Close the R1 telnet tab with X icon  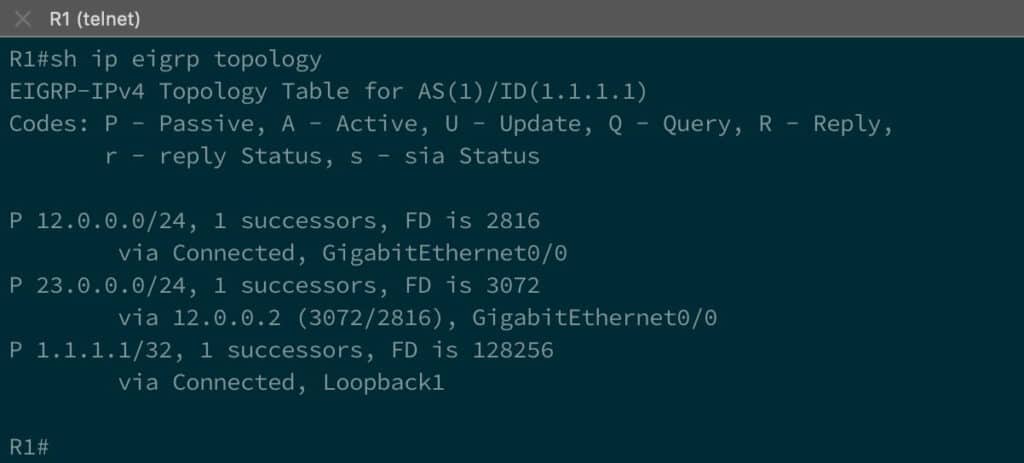click(23, 19)
